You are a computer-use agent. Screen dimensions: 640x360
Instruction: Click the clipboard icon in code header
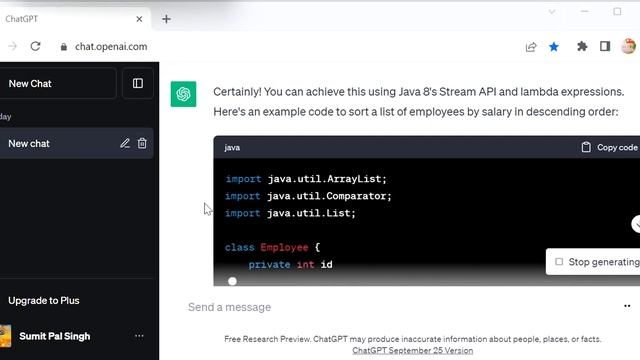(586, 147)
